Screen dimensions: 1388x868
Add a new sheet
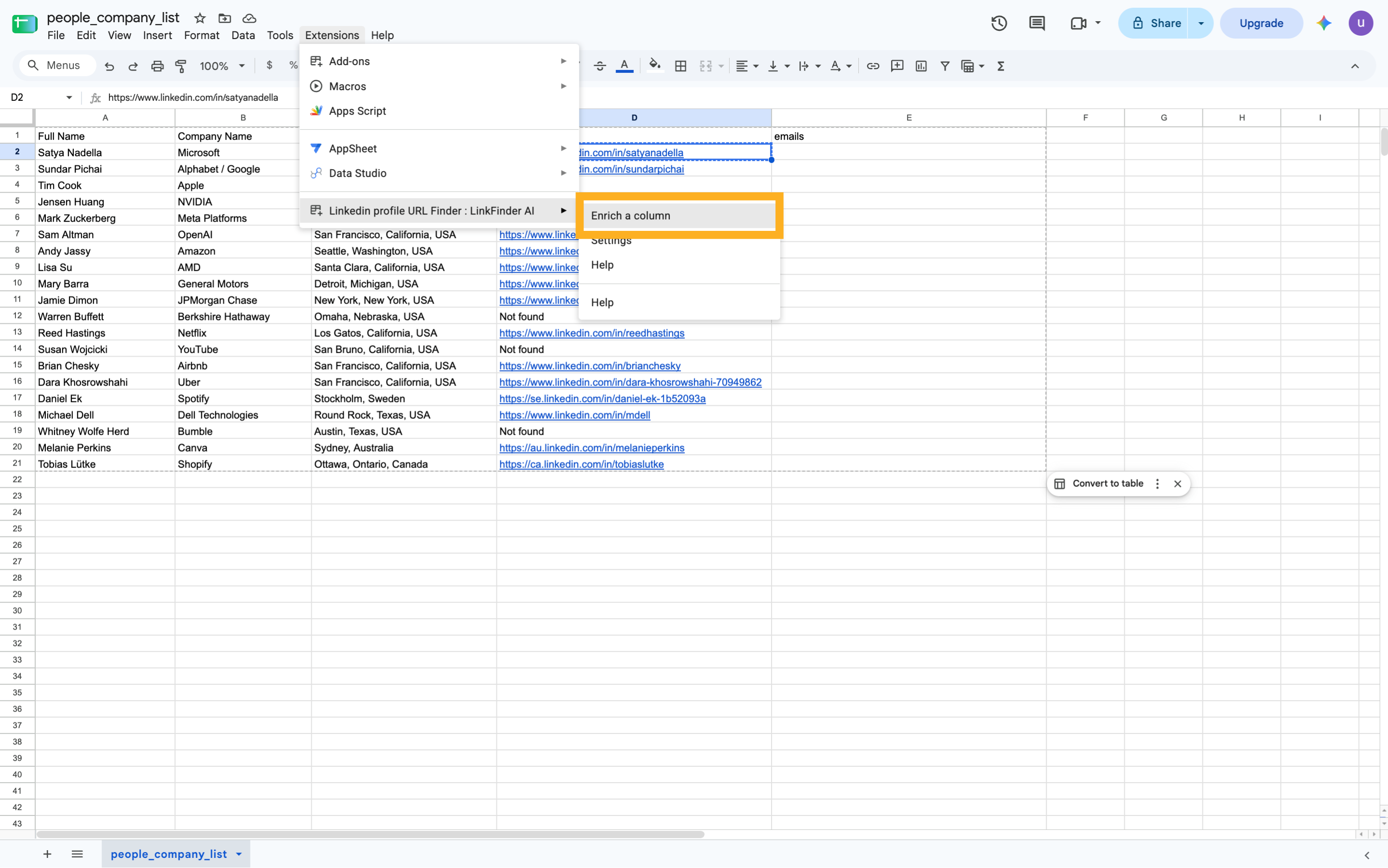point(47,854)
